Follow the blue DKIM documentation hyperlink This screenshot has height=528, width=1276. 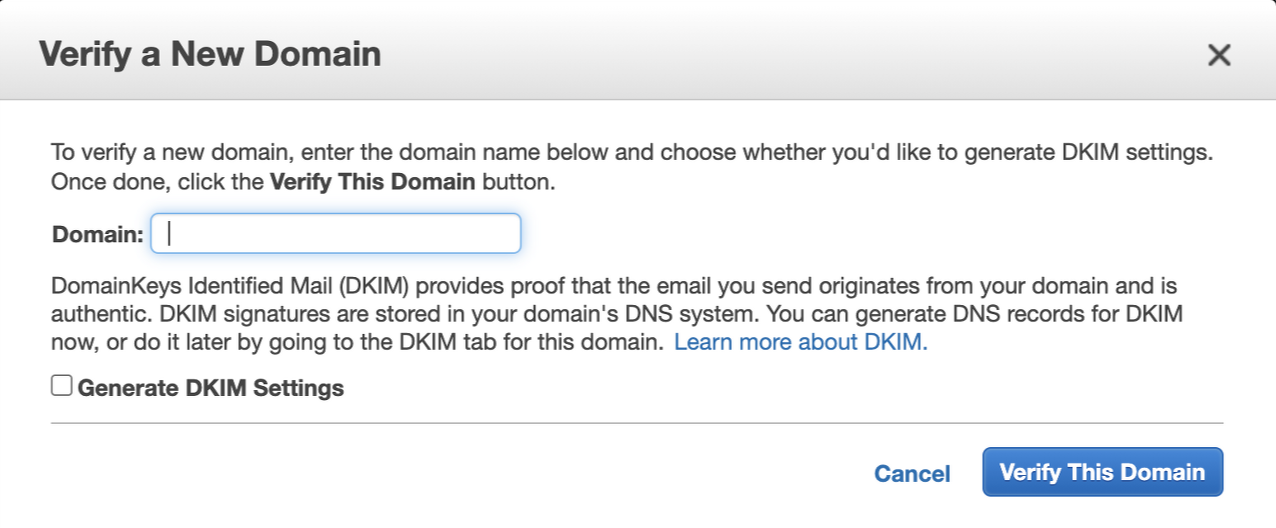(801, 343)
